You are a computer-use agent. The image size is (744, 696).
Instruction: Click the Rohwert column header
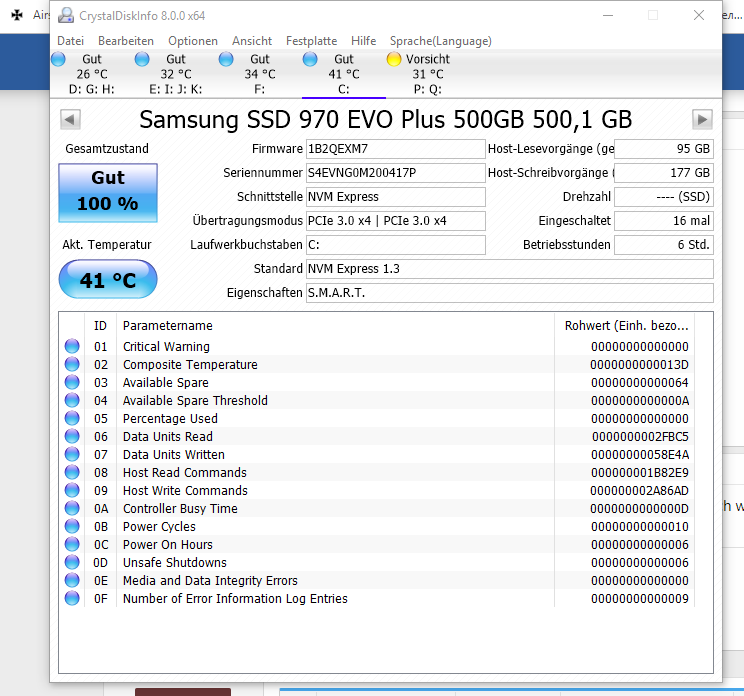624,326
